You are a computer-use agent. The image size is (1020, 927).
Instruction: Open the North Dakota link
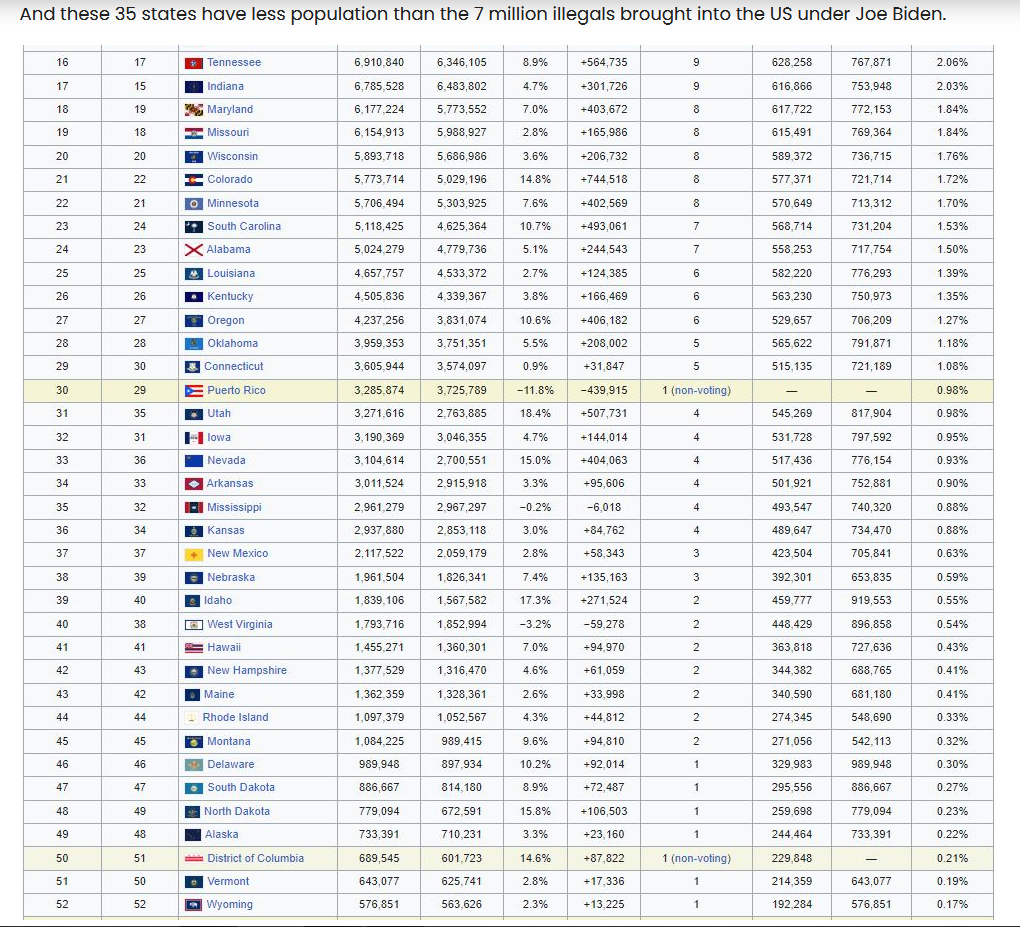(x=237, y=811)
